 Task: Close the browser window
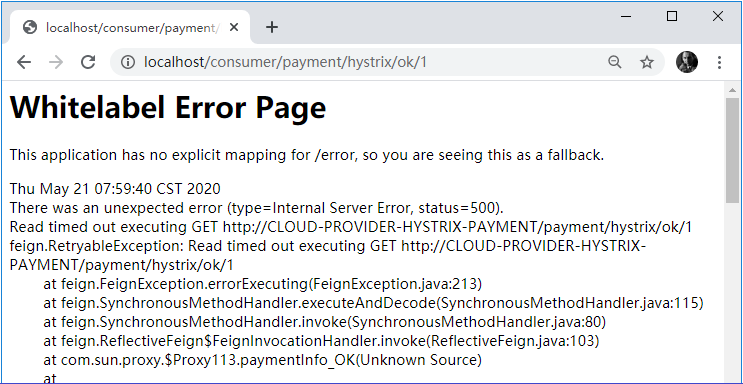tap(717, 16)
